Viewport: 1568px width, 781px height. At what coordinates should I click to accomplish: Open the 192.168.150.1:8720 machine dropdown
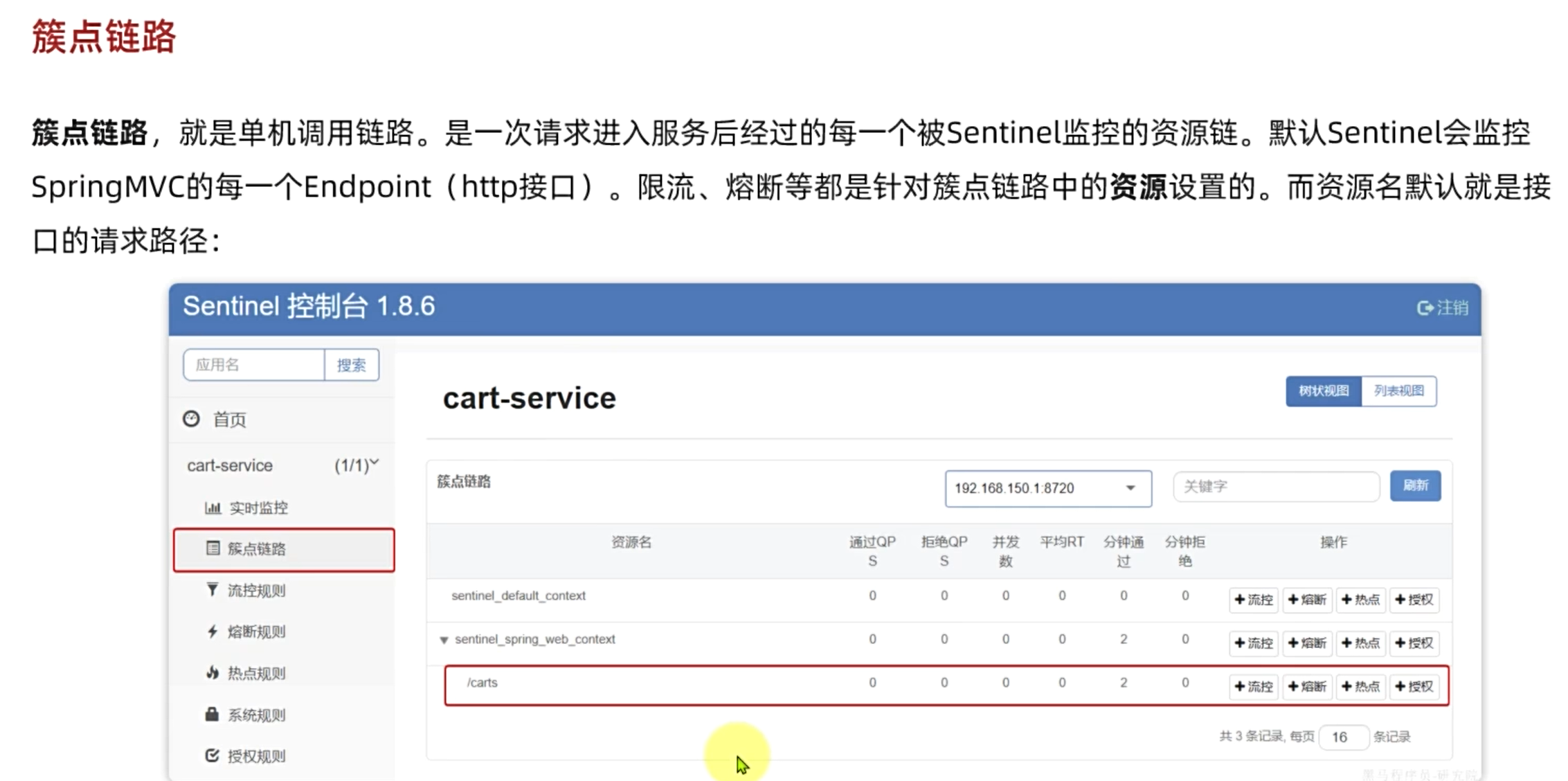click(1048, 488)
